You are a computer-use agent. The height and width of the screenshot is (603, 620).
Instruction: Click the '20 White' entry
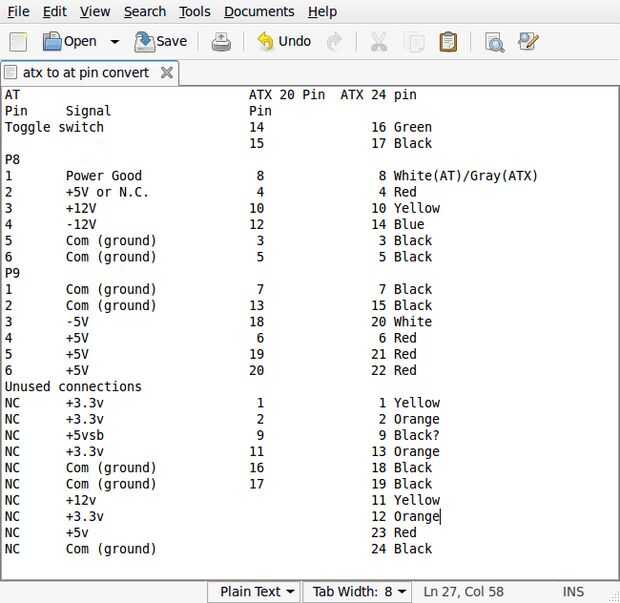(x=401, y=322)
